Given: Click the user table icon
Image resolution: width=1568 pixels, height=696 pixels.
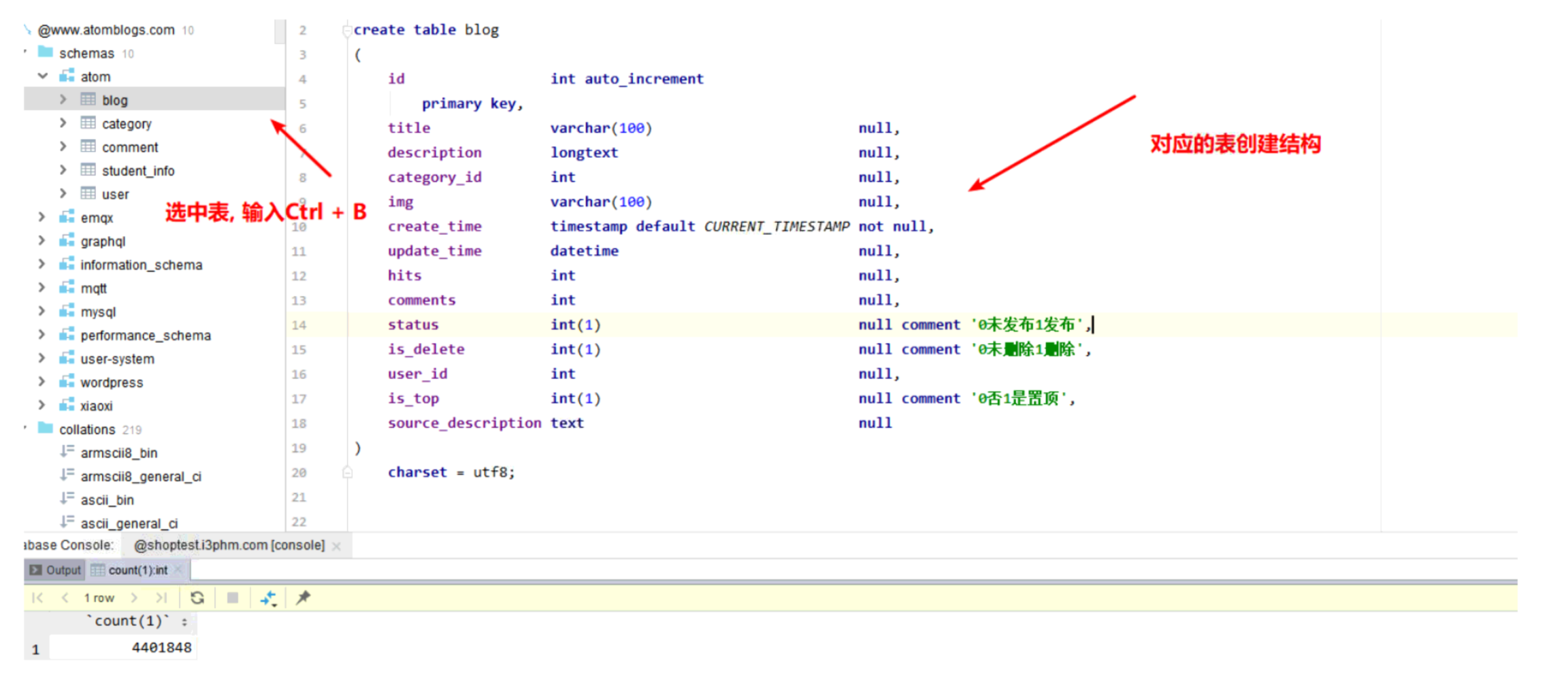Looking at the screenshot, I should (88, 193).
